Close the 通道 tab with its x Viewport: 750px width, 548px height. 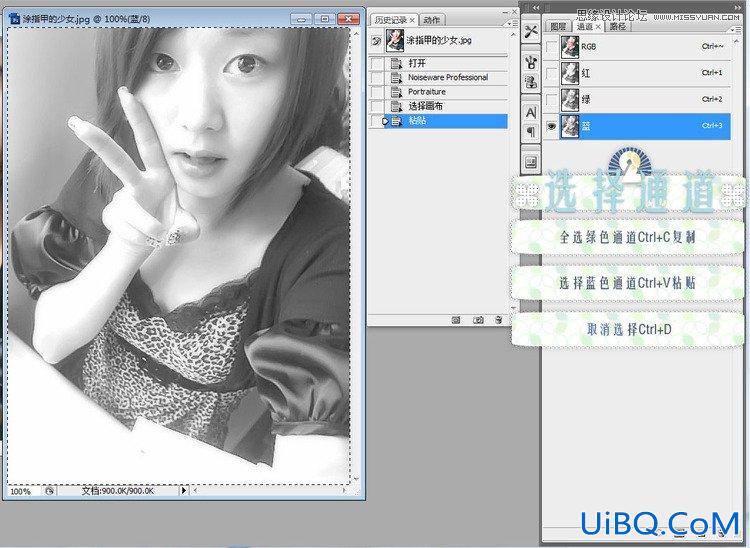(x=598, y=27)
